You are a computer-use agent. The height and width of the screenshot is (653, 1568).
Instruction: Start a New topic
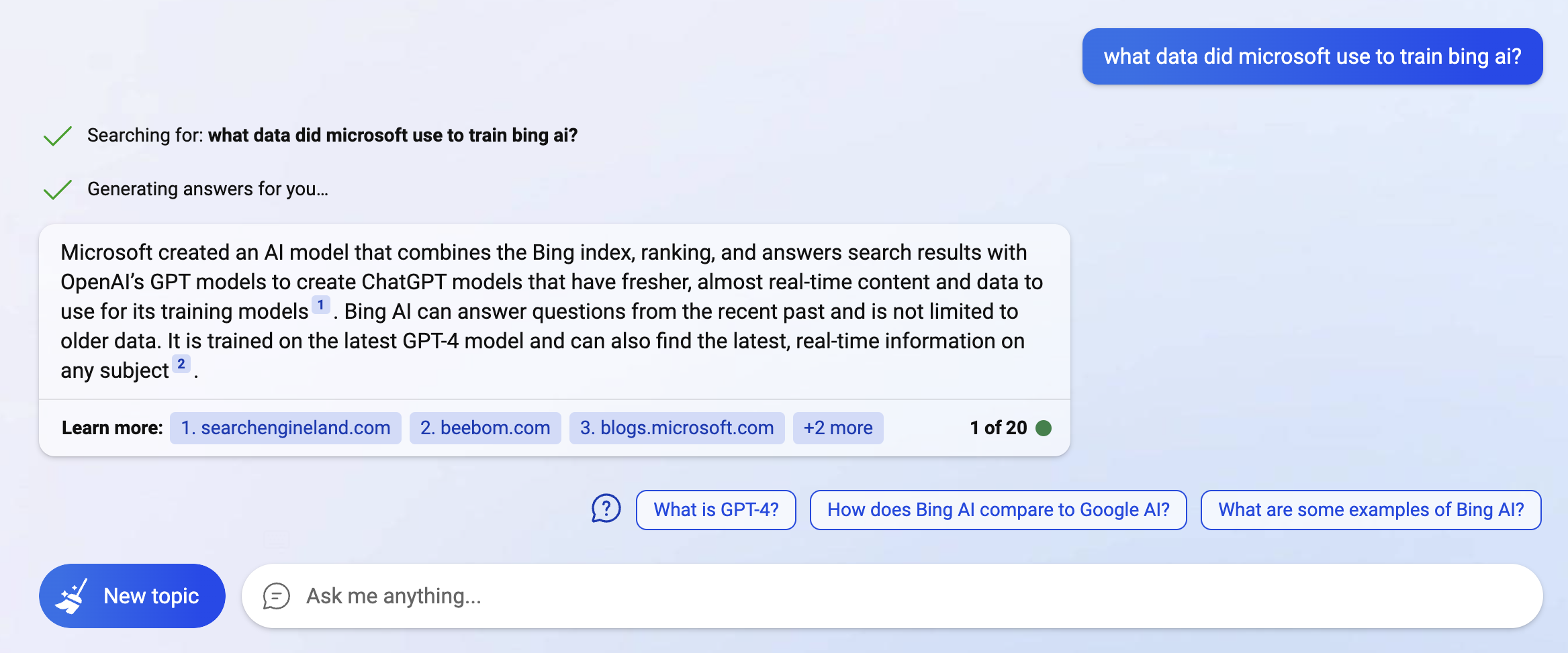tap(132, 596)
